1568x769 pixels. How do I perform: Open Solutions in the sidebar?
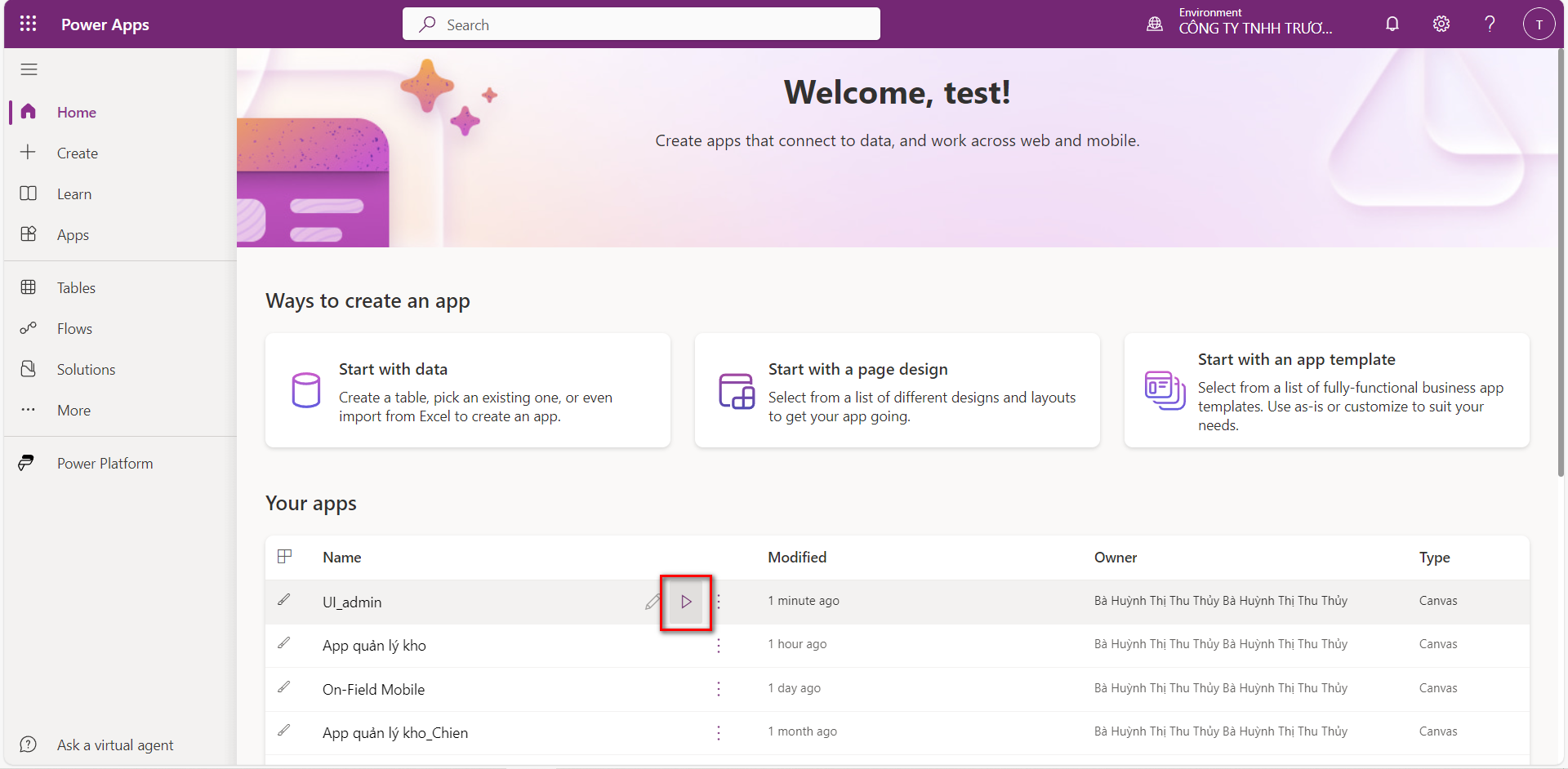86,370
